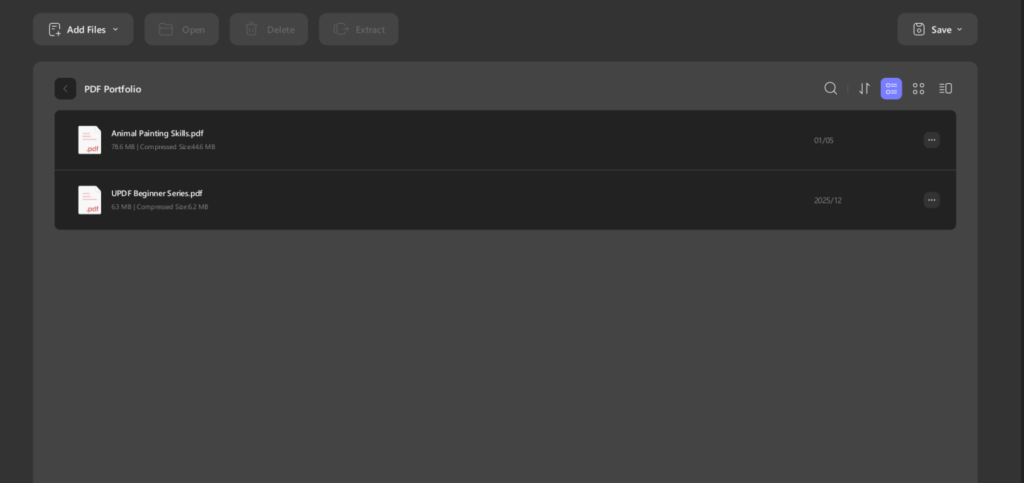This screenshot has width=1024, height=483.
Task: Select the UPDF Beginner Series.pdf row
Action: [505, 200]
